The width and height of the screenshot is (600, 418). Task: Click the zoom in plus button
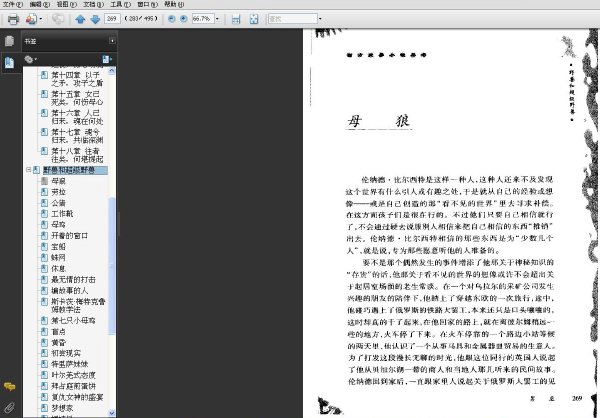point(184,18)
